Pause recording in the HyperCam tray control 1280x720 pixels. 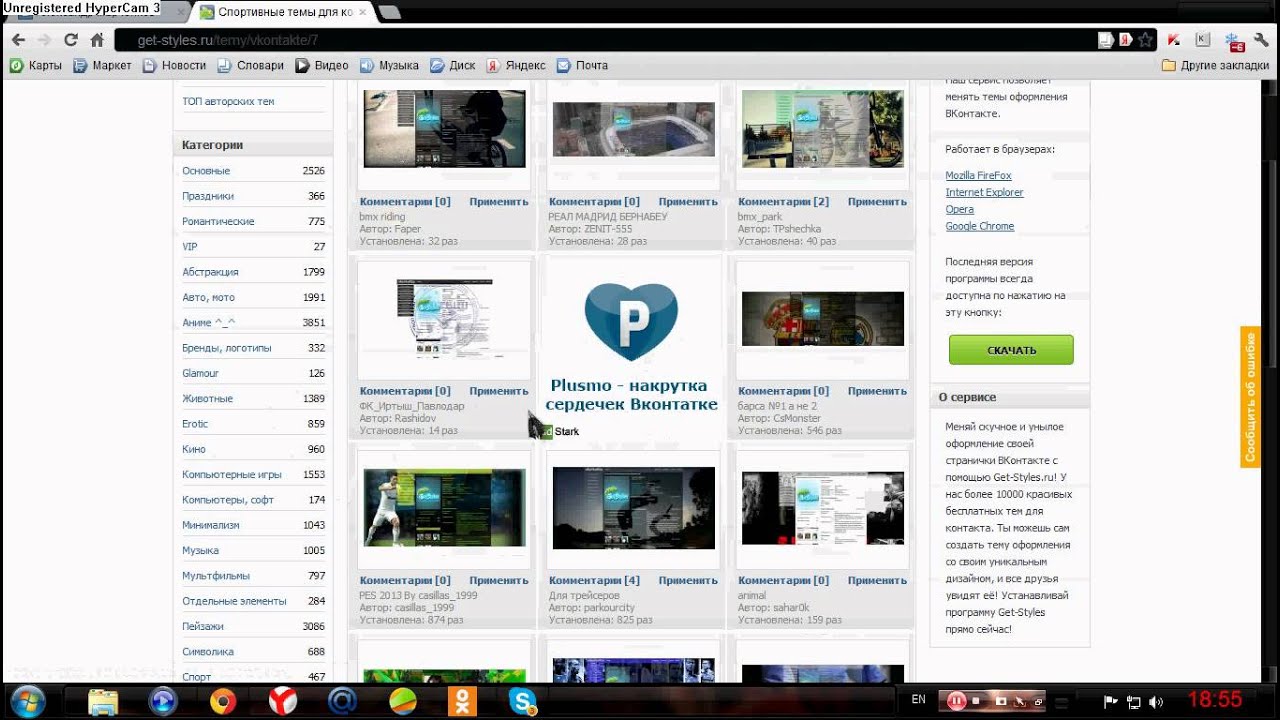pyautogui.click(x=957, y=701)
